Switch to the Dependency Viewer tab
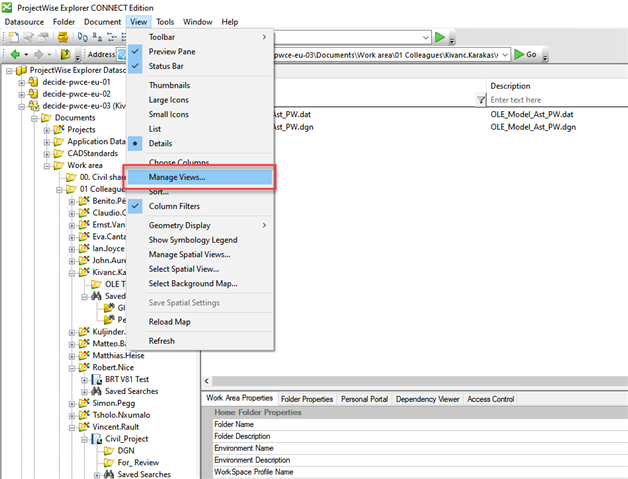The height and width of the screenshot is (479, 628). click(x=428, y=399)
